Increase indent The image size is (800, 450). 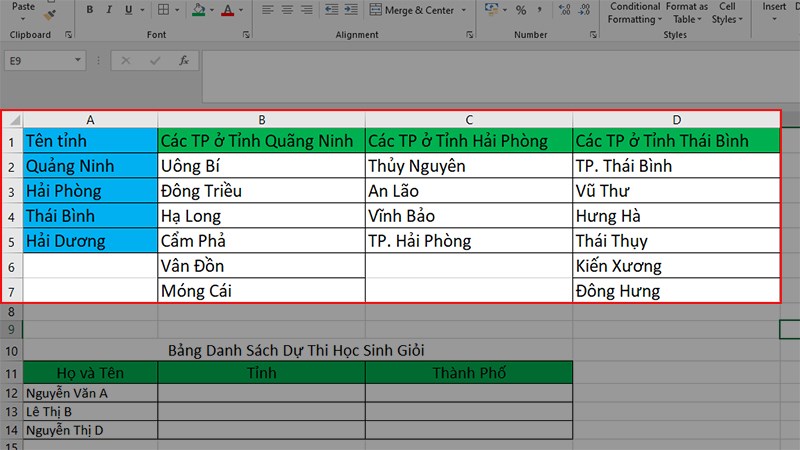point(351,10)
